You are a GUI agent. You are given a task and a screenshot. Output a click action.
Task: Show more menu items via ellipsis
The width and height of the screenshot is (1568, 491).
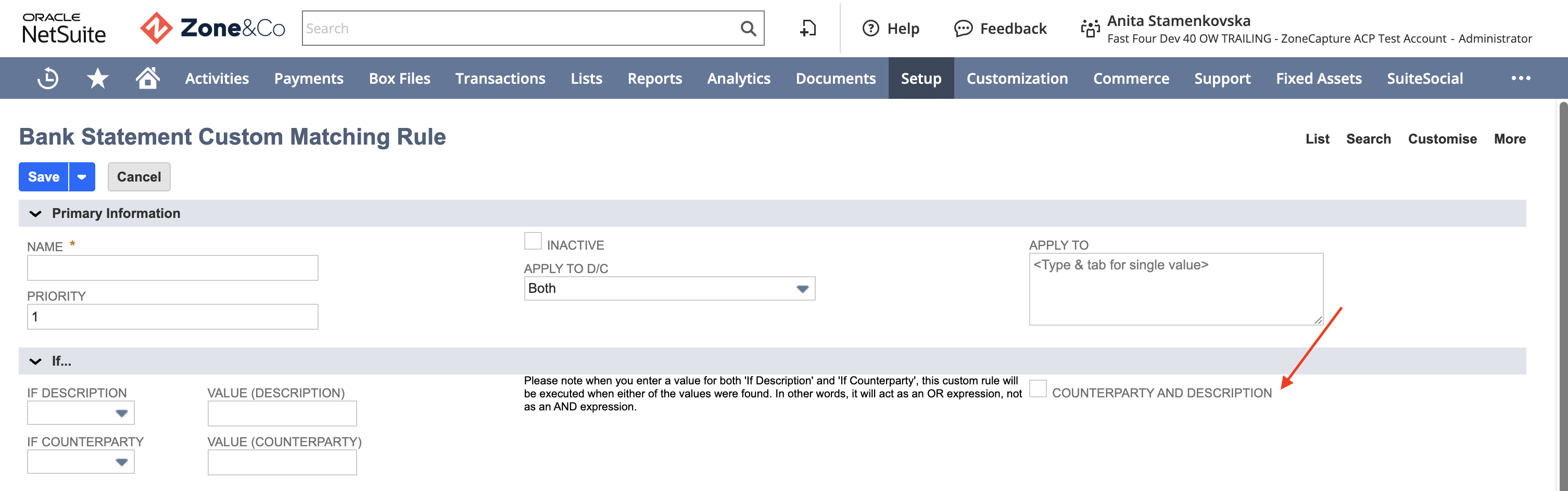click(x=1520, y=78)
